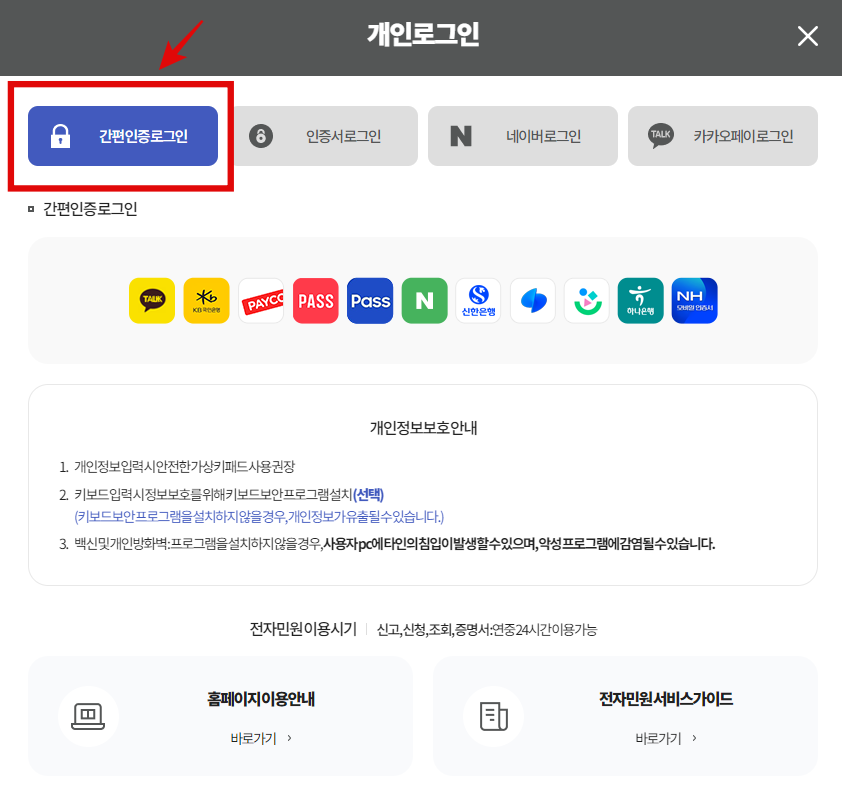The height and width of the screenshot is (794, 842).
Task: Select KakaoTalk simple authentication icon
Action: (x=152, y=300)
